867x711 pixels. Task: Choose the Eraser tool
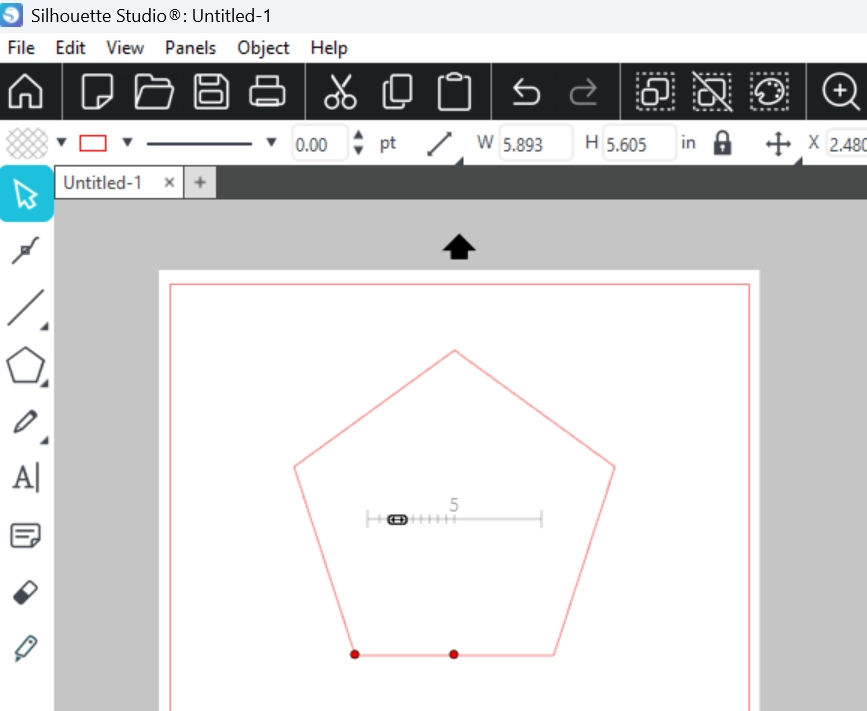click(25, 592)
